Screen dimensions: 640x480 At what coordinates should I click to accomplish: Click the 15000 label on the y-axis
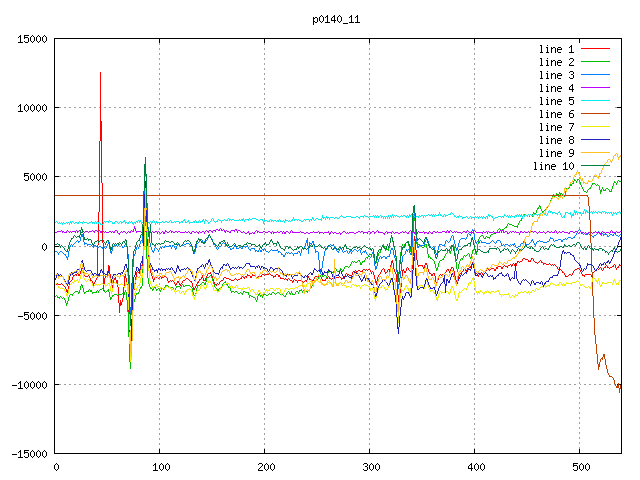32,39
